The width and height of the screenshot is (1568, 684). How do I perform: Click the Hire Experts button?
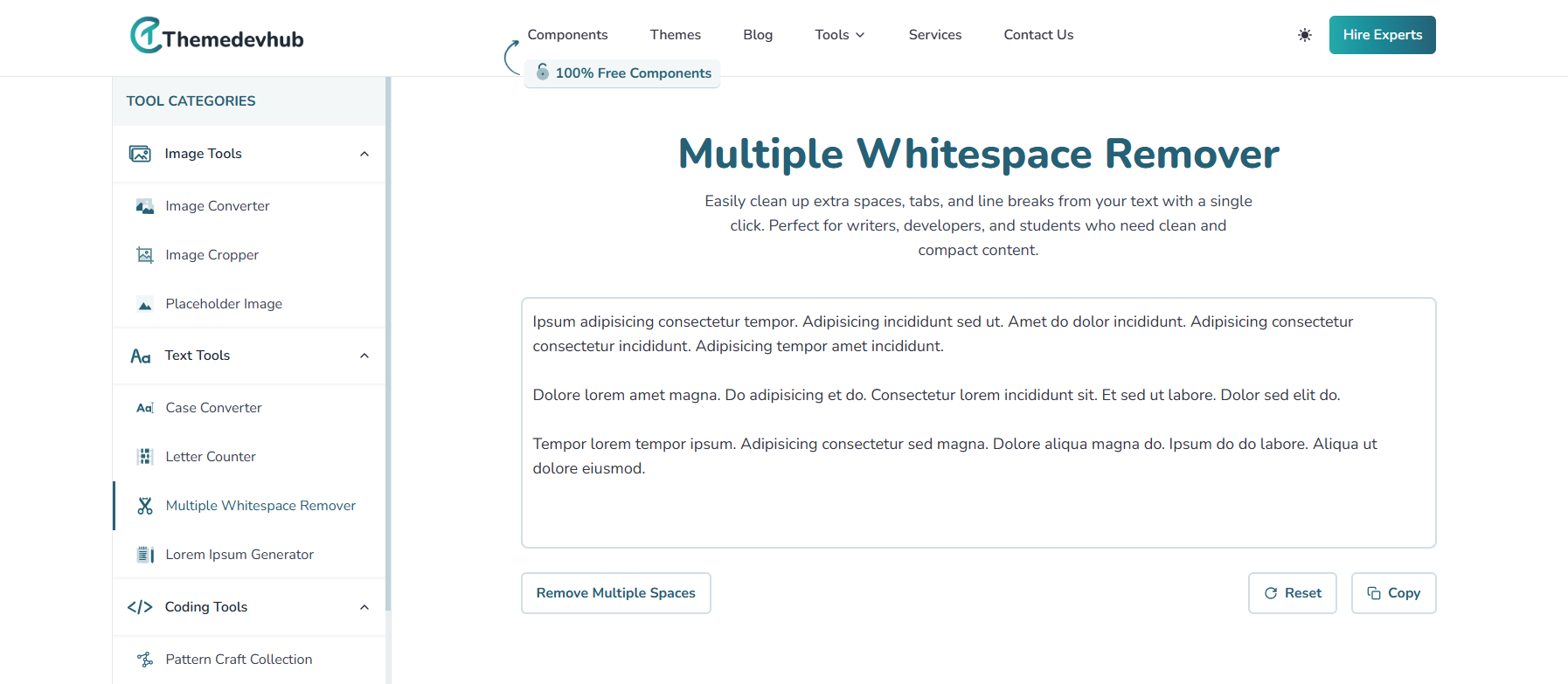pos(1382,35)
